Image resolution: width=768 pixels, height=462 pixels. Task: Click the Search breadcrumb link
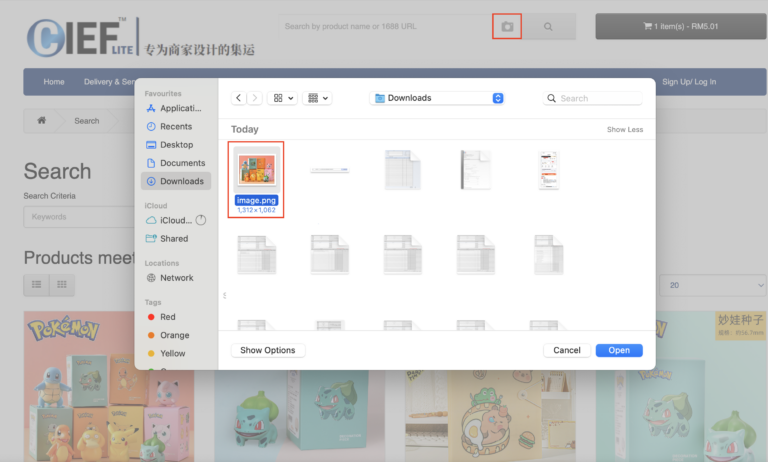(87, 121)
